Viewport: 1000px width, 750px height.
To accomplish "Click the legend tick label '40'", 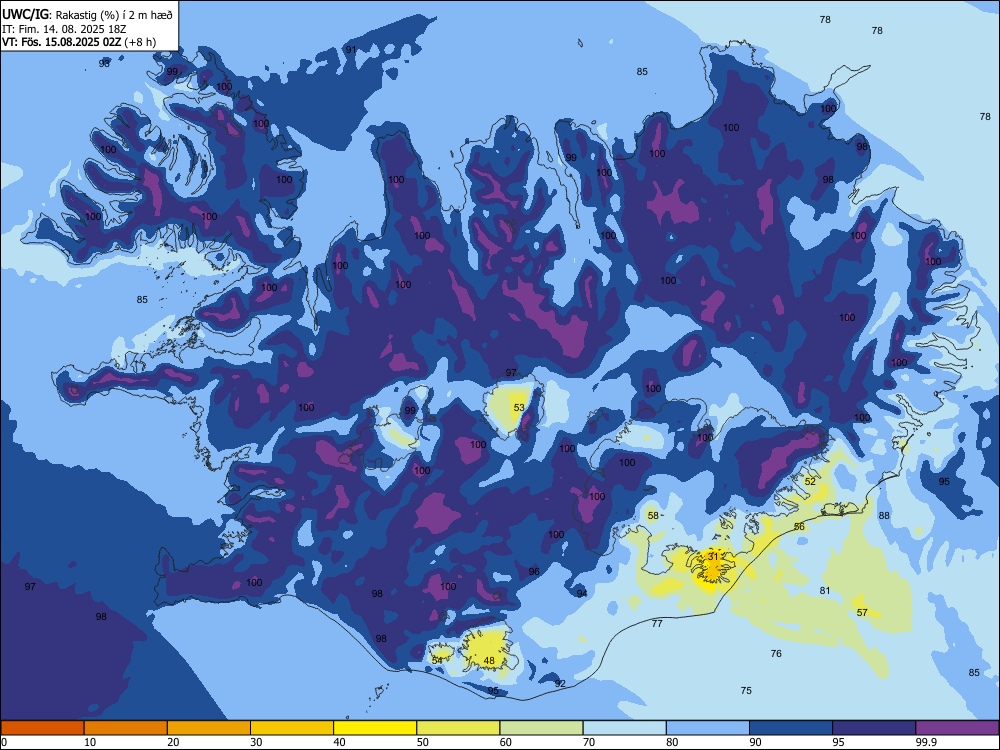I will [x=340, y=742].
